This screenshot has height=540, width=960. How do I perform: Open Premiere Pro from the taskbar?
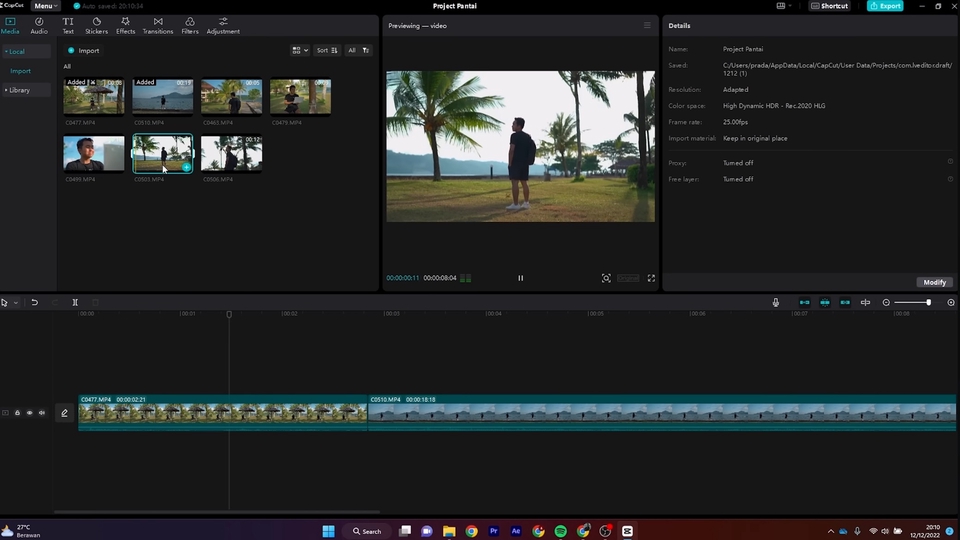(493, 531)
